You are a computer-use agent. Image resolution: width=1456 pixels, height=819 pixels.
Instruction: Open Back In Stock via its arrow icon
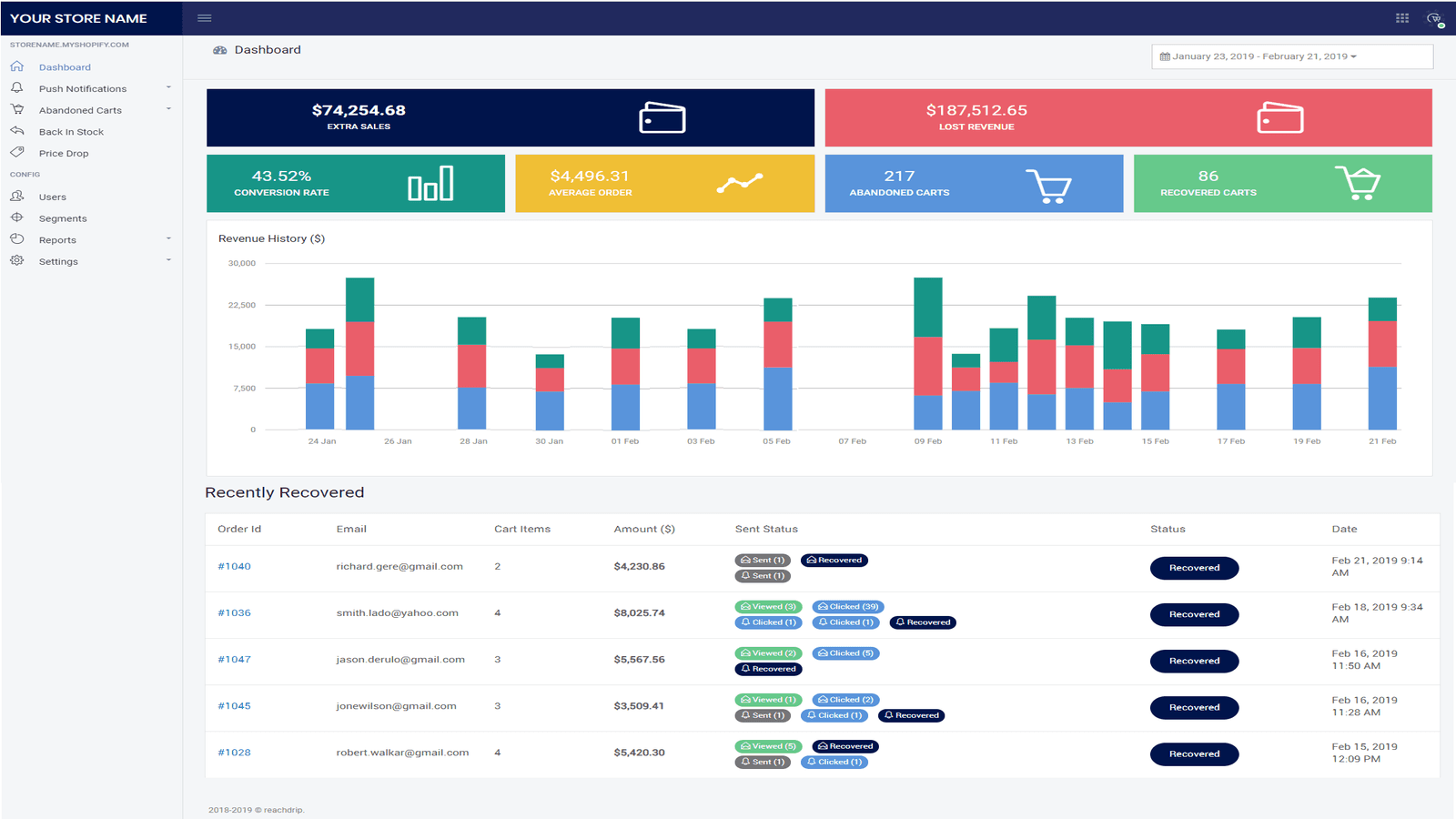(16, 130)
